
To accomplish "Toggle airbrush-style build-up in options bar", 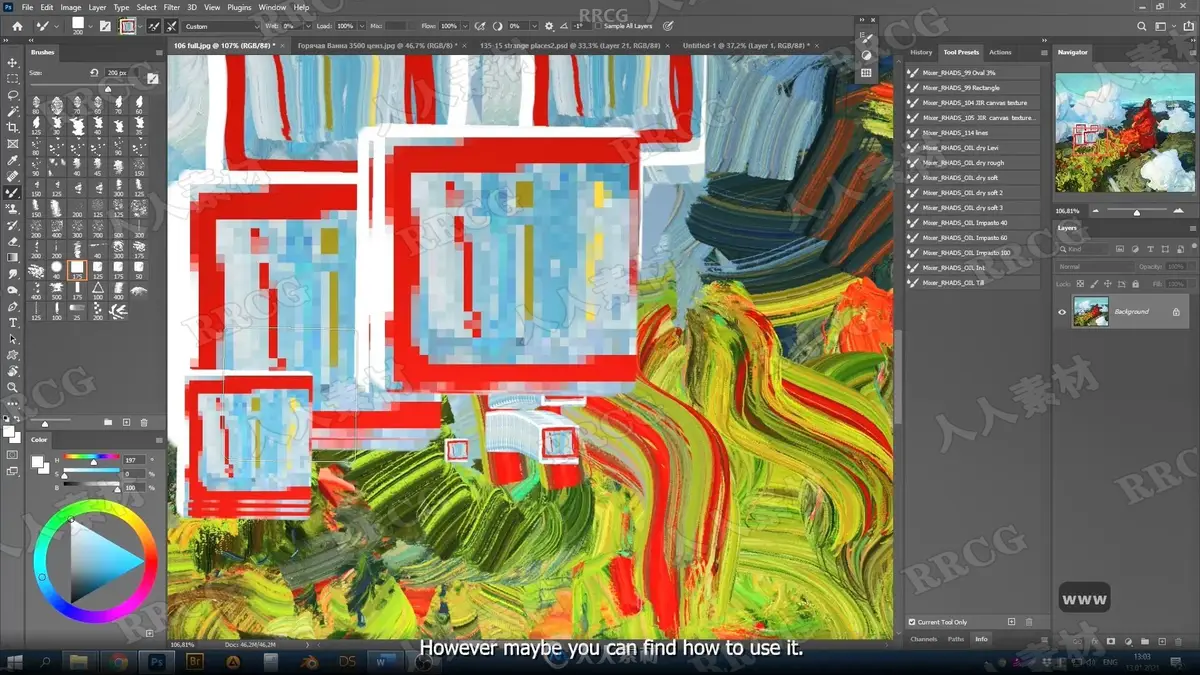I will (481, 26).
